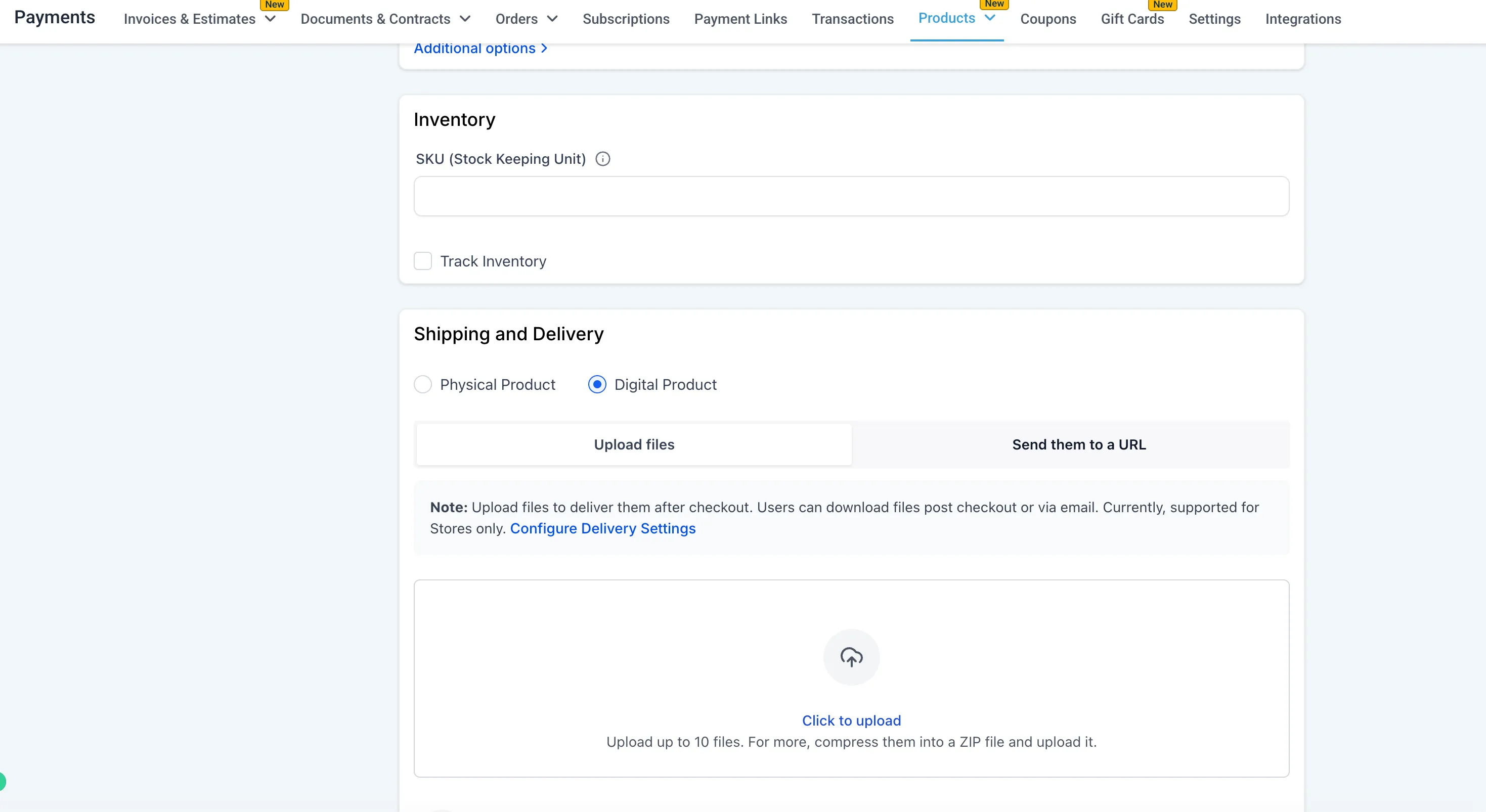
Task: Open the Transactions menu item
Action: click(x=852, y=19)
